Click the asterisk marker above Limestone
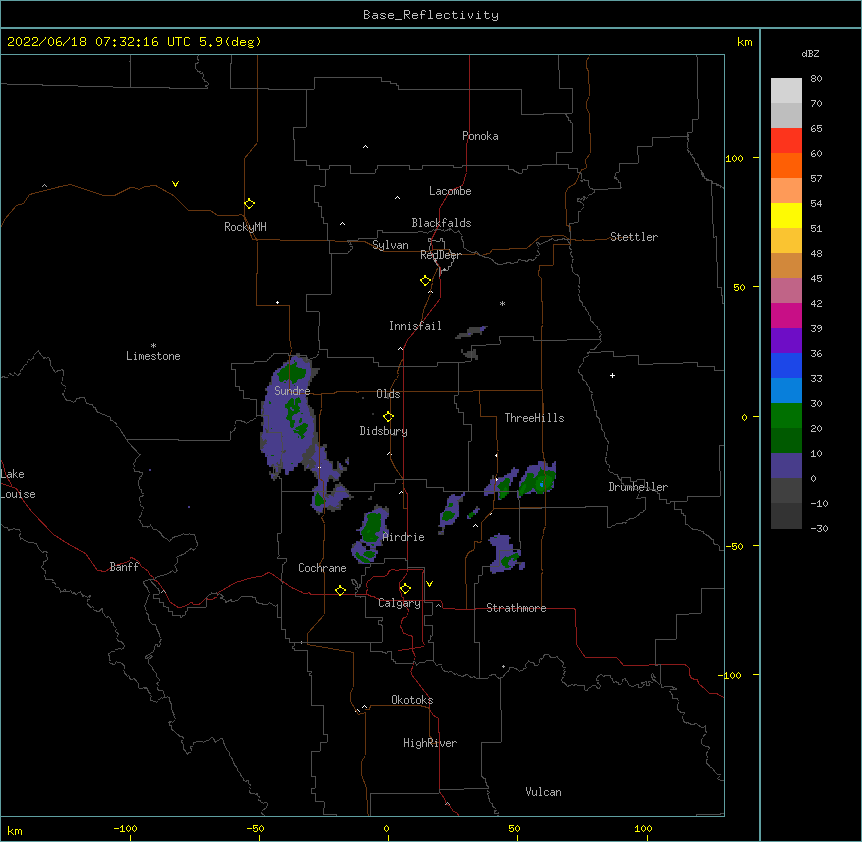The width and height of the screenshot is (862, 842). 153,346
